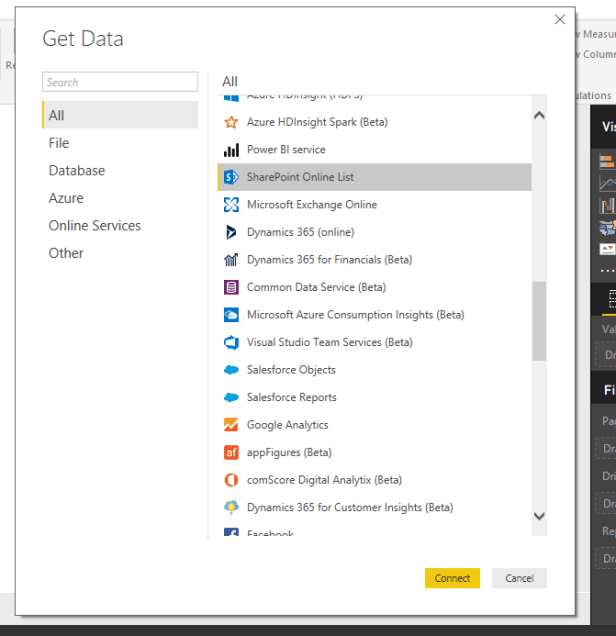
Task: Click the Connect button
Action: [x=452, y=578]
